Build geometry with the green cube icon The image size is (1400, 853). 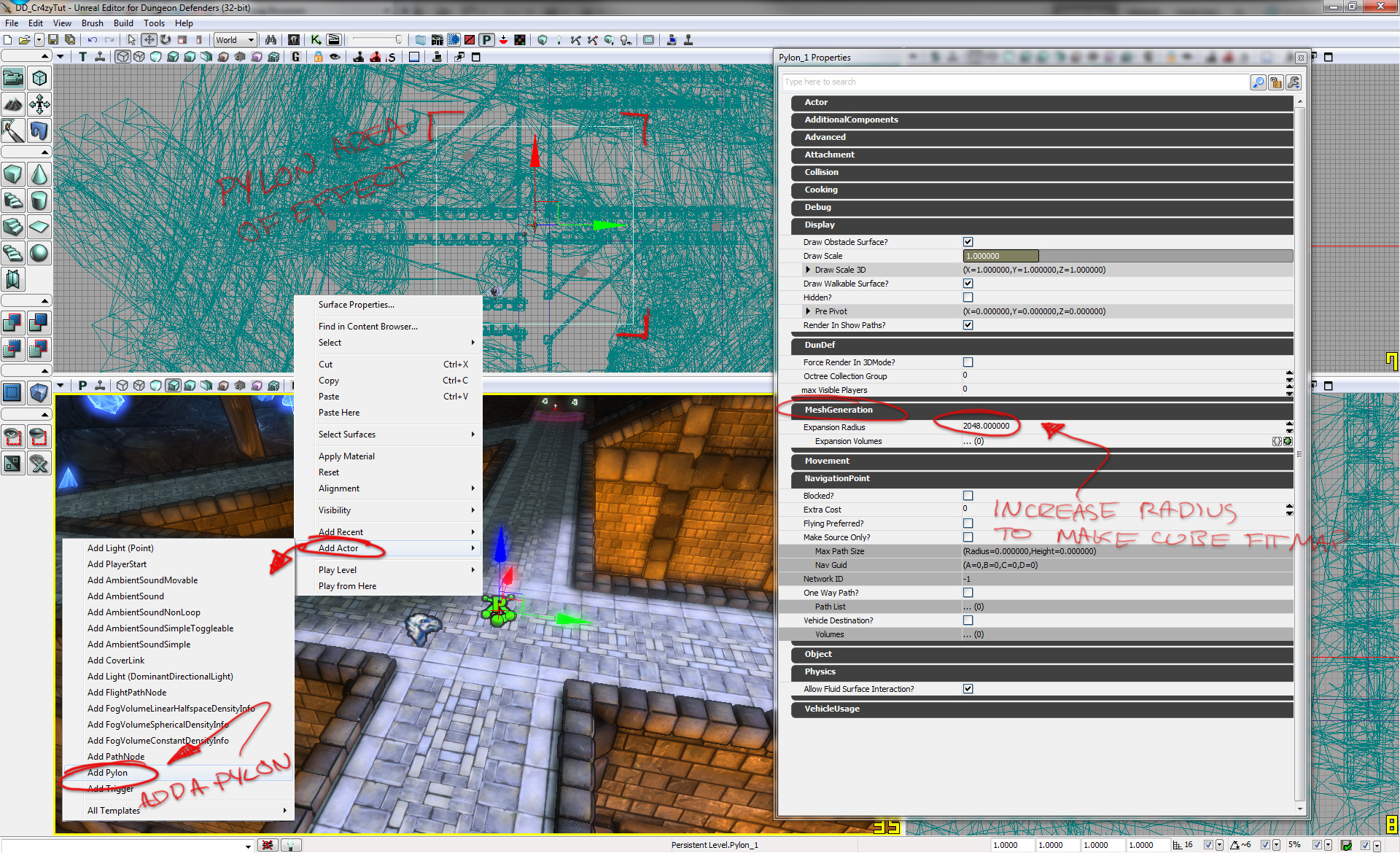[x=542, y=40]
